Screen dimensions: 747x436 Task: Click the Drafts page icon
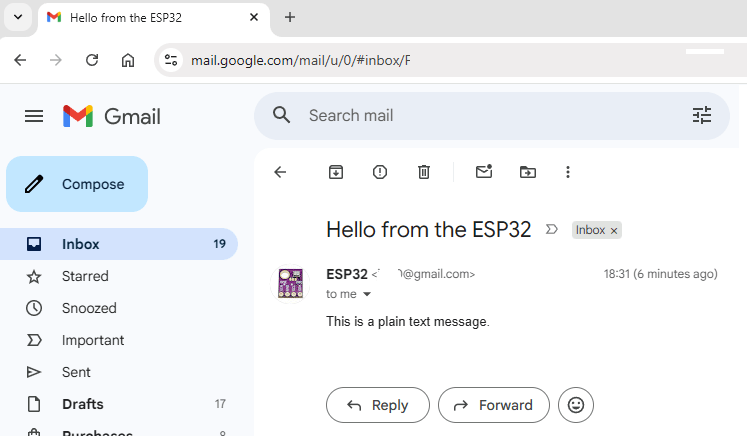pos(34,404)
